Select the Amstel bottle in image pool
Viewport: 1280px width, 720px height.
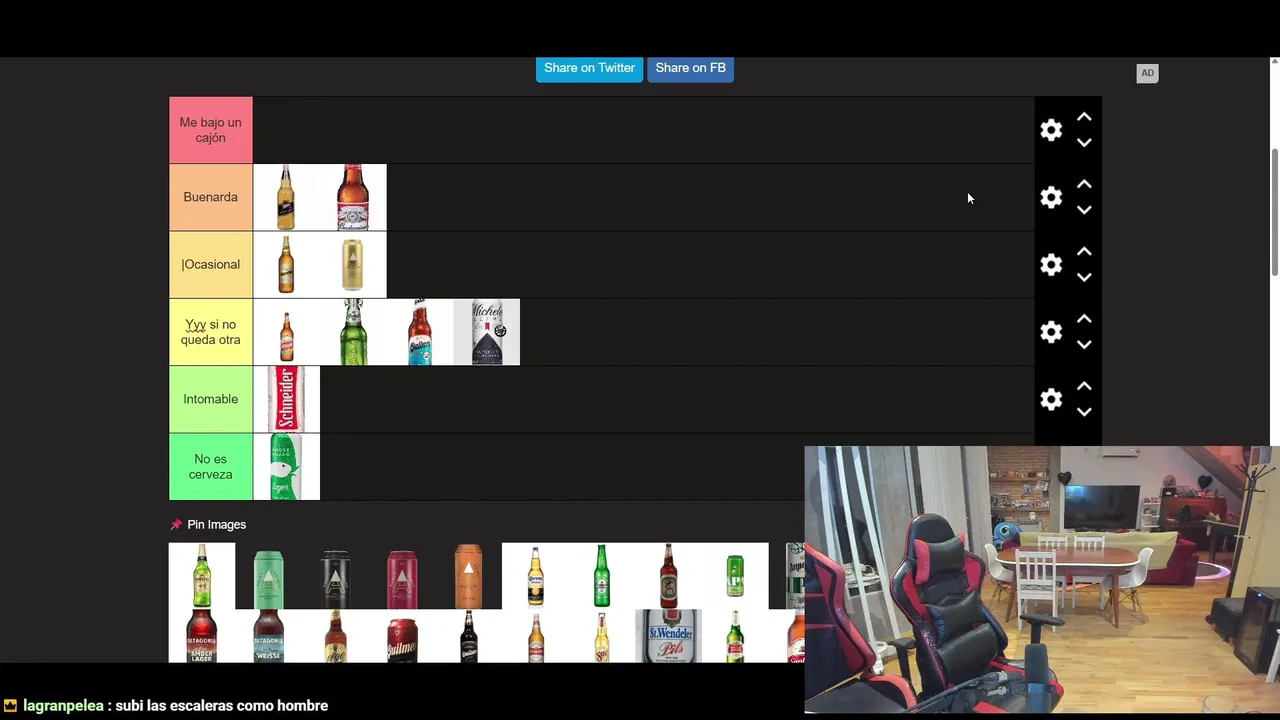202,575
